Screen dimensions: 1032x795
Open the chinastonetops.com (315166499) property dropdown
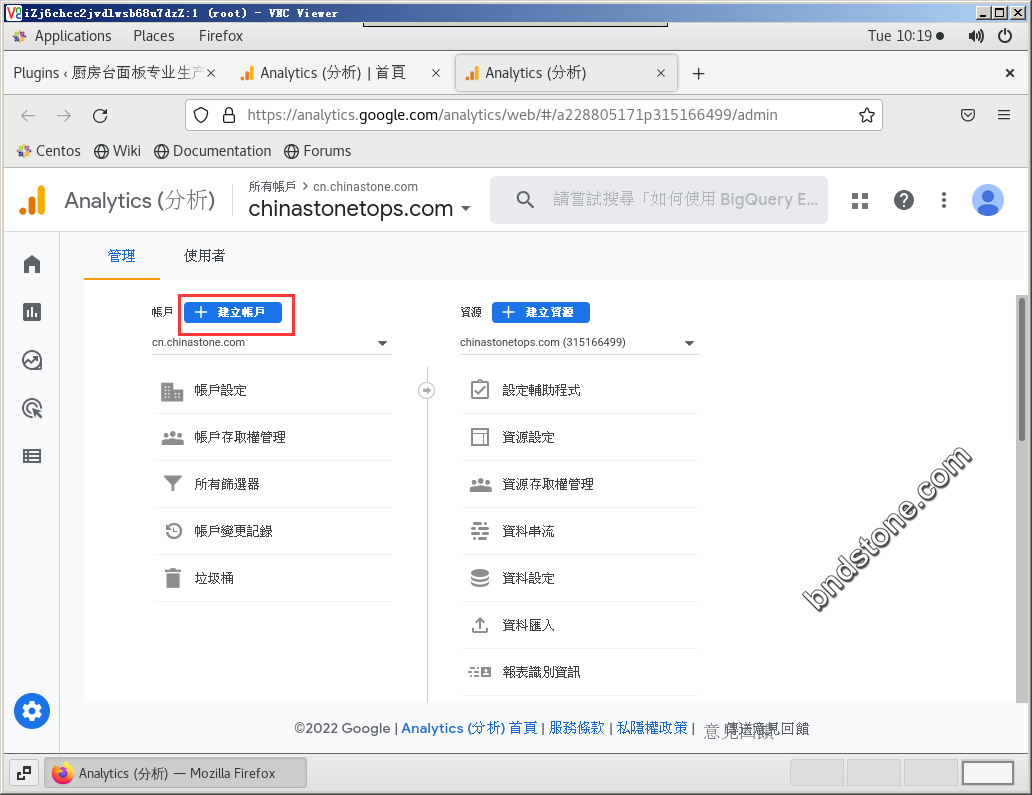579,343
